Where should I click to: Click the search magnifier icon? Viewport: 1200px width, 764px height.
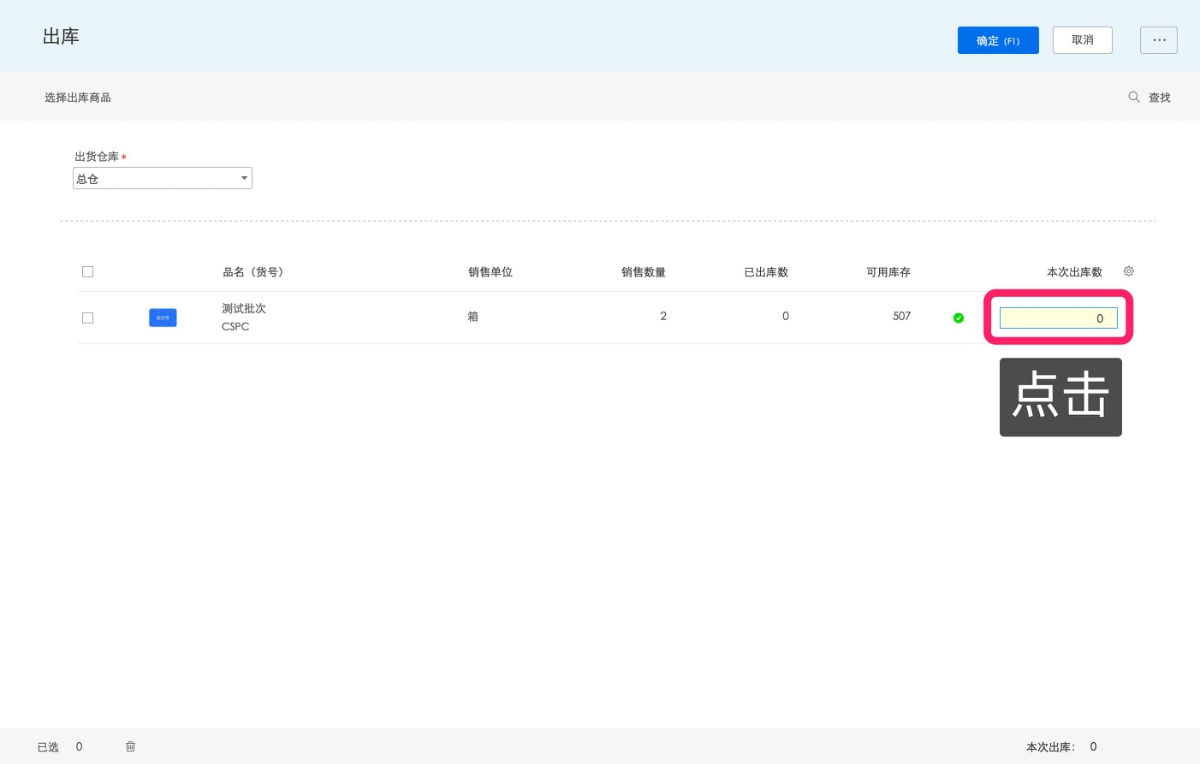click(x=1134, y=97)
